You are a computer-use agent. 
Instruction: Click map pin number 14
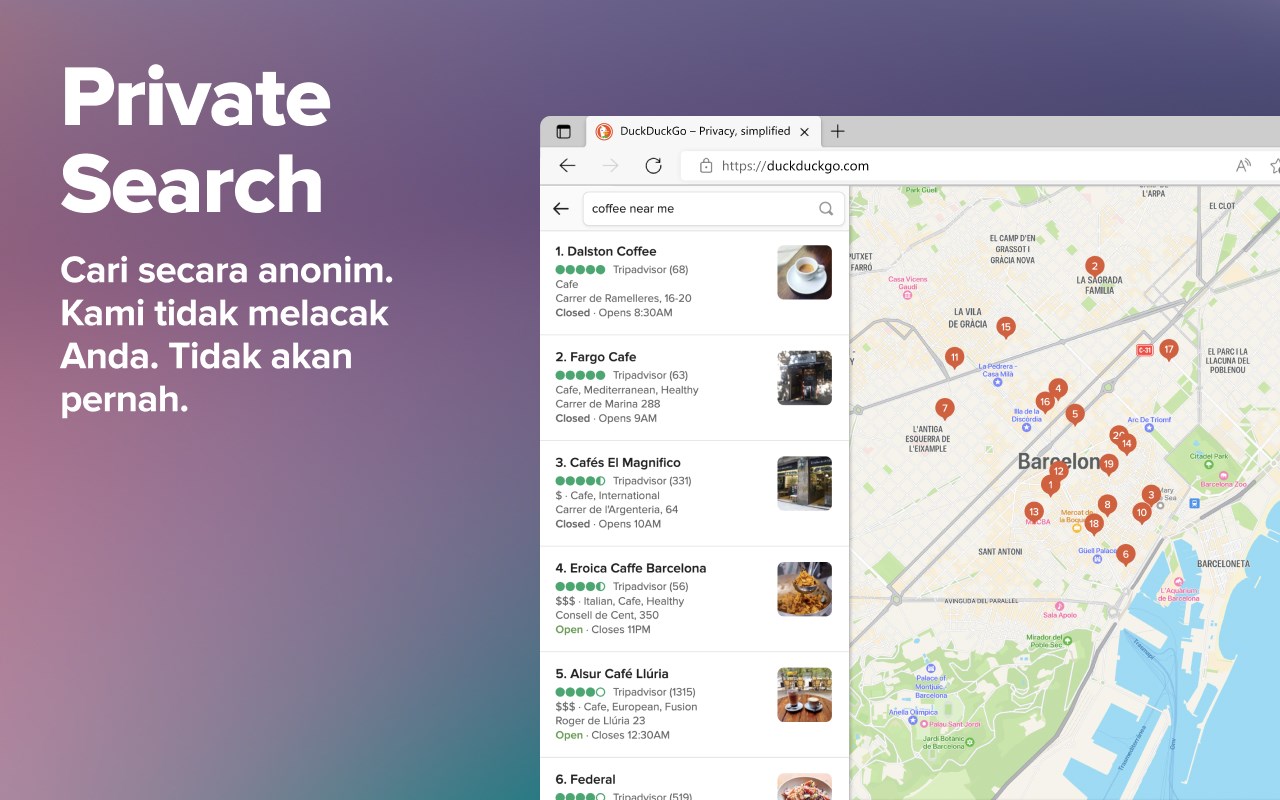[1127, 443]
